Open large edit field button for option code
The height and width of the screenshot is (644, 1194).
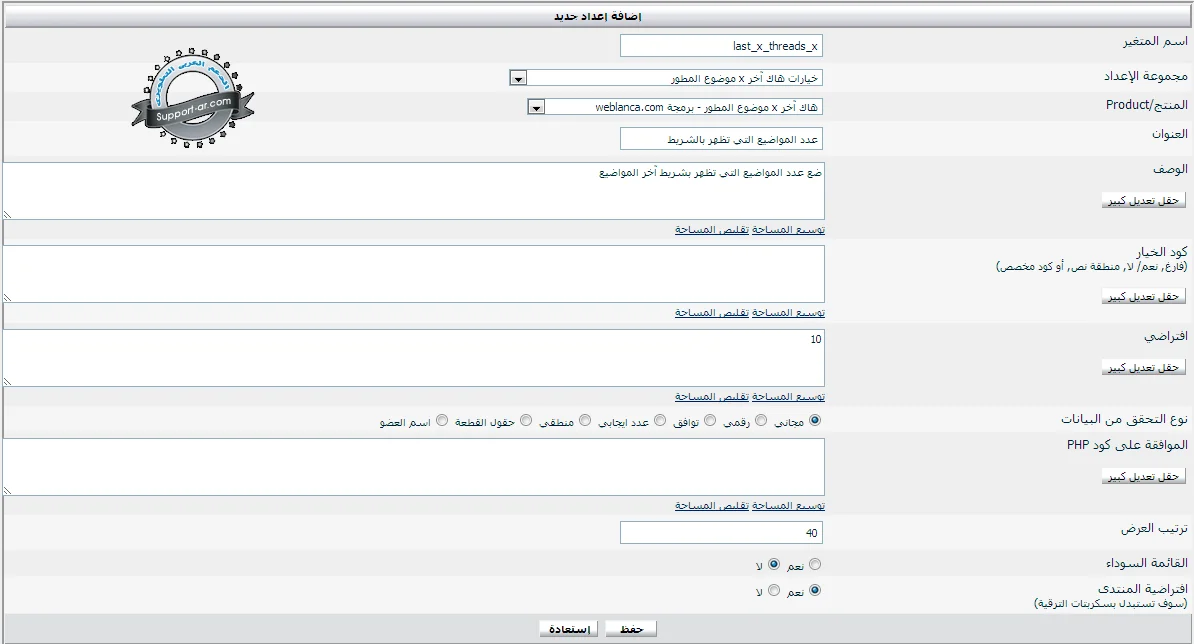click(x=1143, y=297)
